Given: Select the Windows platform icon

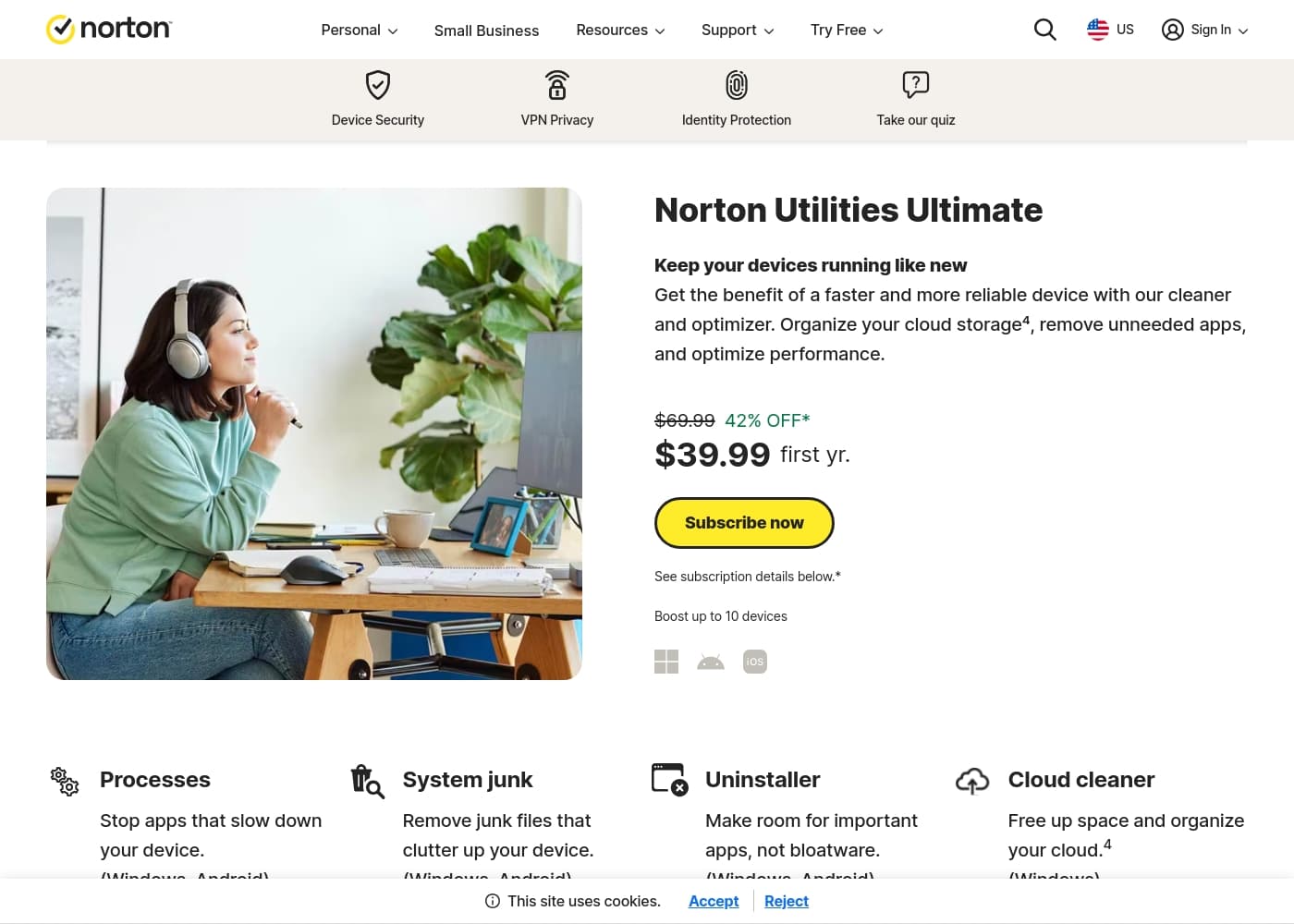Looking at the screenshot, I should [665, 661].
